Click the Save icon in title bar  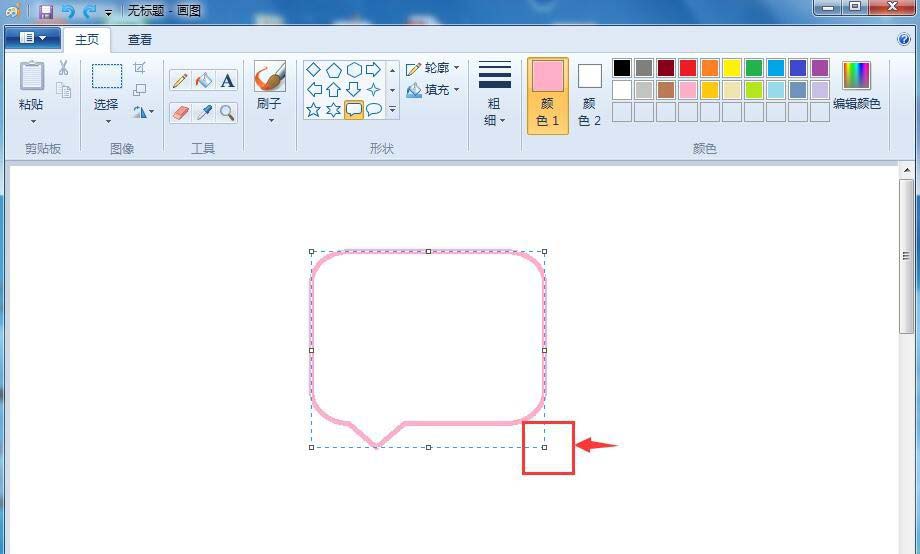click(46, 11)
